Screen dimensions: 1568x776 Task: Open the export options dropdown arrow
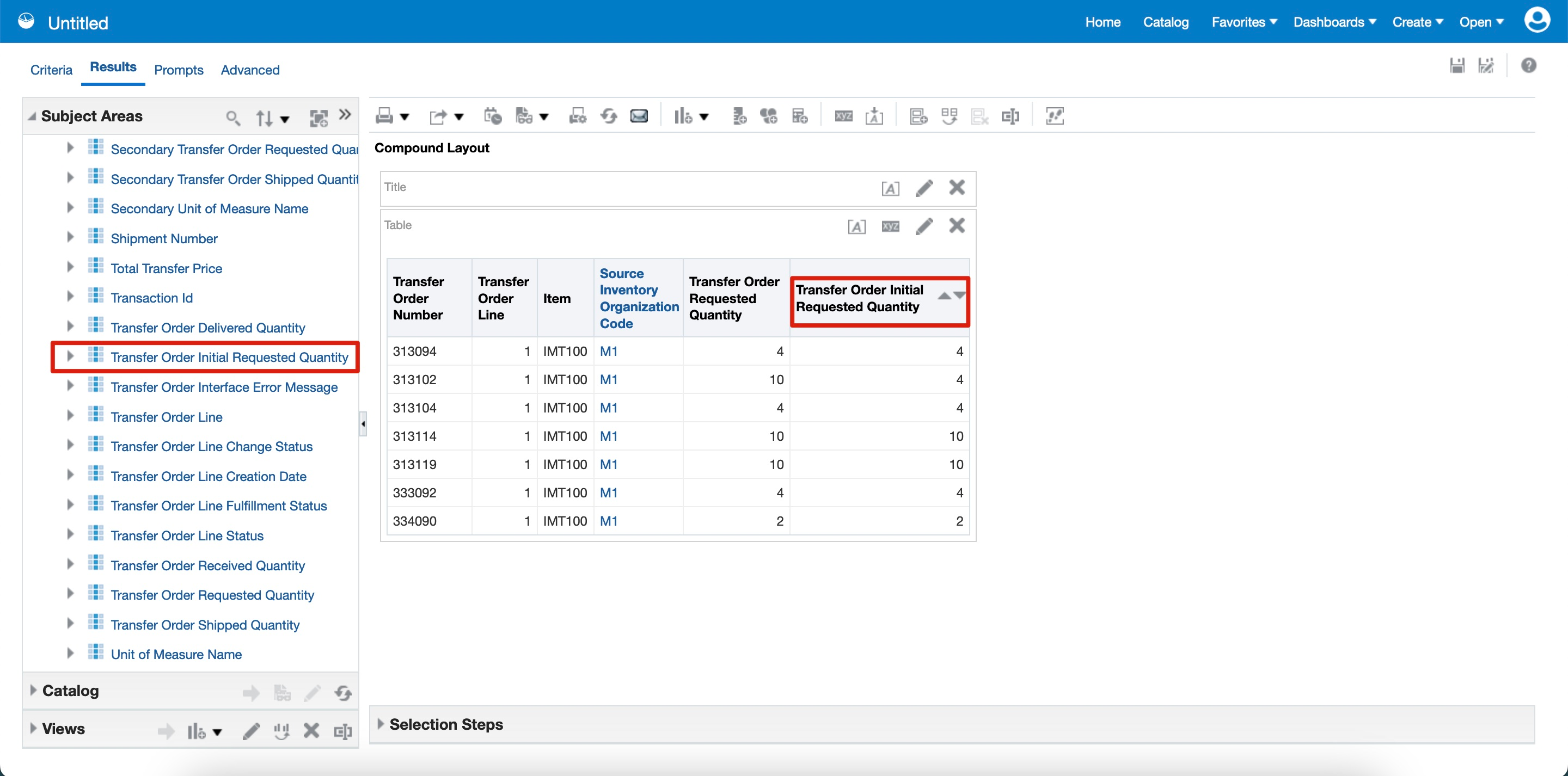click(458, 117)
